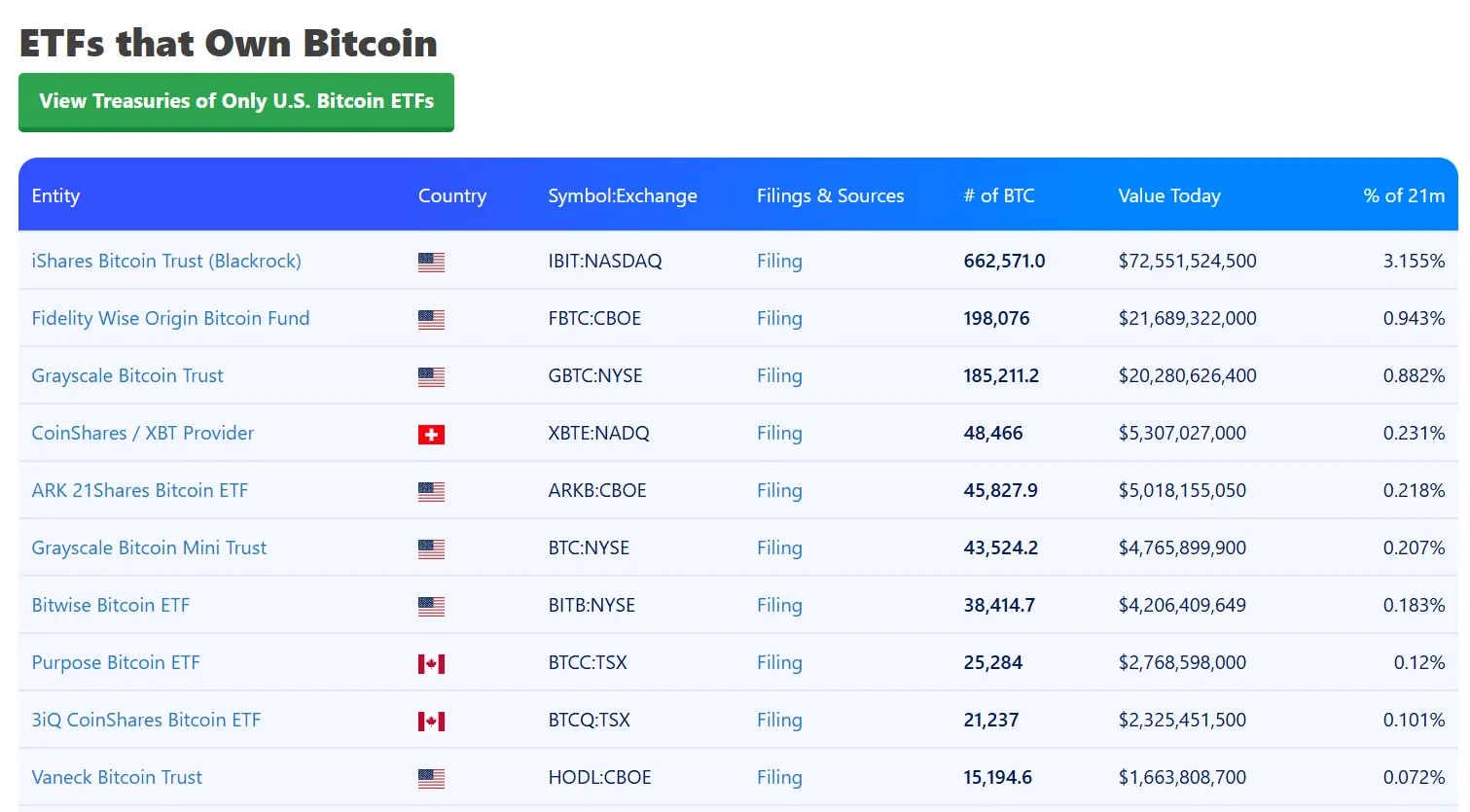Open Filing link for XBTE:NADQ
Screen dimensions: 1470x812
point(779,433)
